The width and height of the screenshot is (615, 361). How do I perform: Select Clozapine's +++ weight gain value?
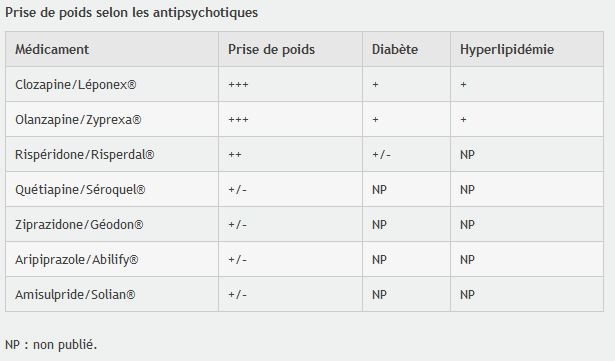point(238,85)
